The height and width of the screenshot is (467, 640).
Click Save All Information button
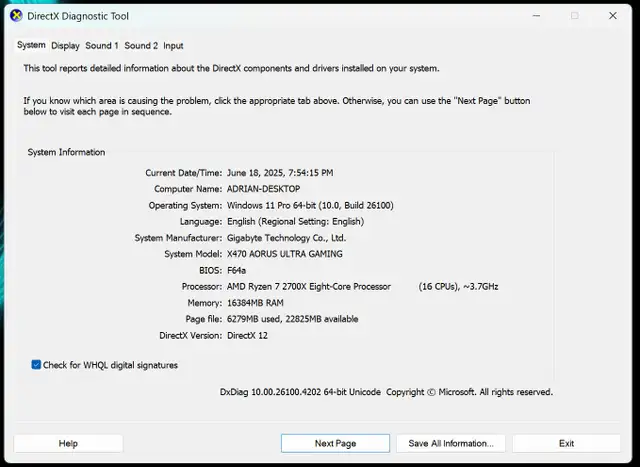point(451,443)
